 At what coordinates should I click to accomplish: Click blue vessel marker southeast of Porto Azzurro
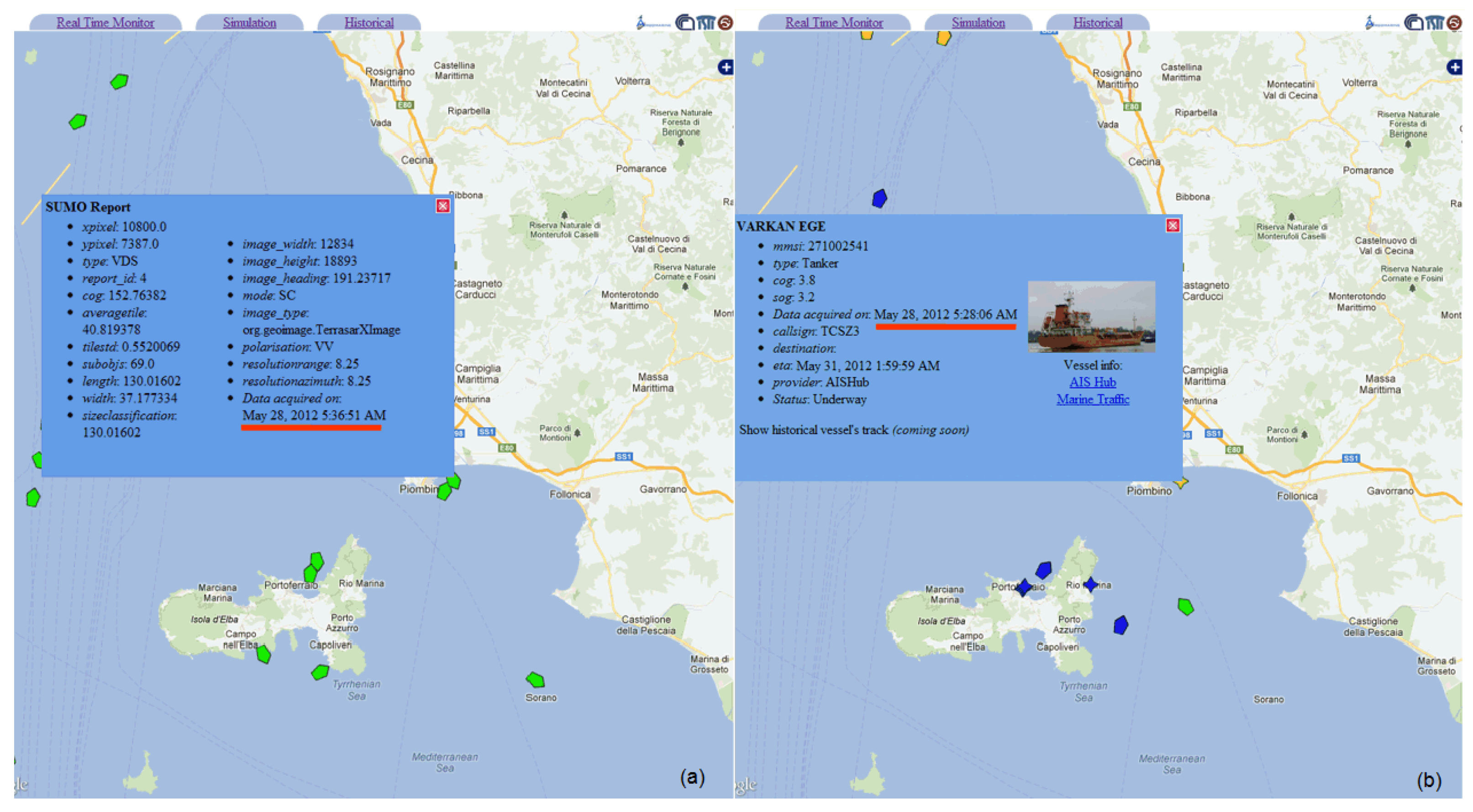1121,625
